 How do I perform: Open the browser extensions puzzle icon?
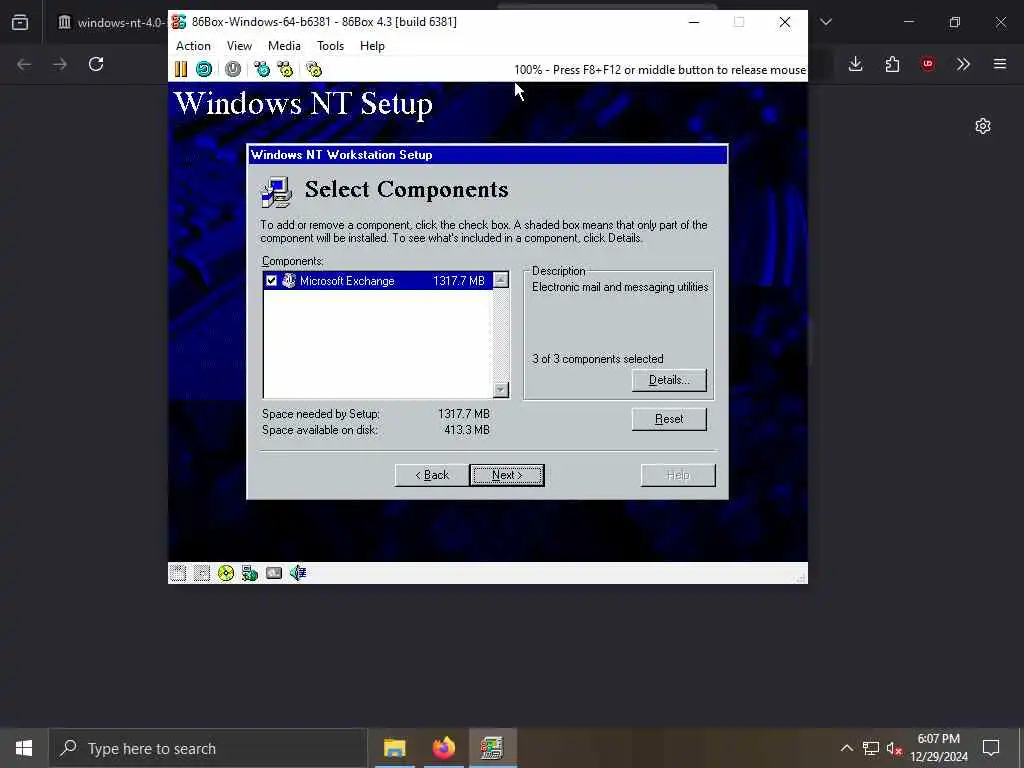click(x=892, y=64)
